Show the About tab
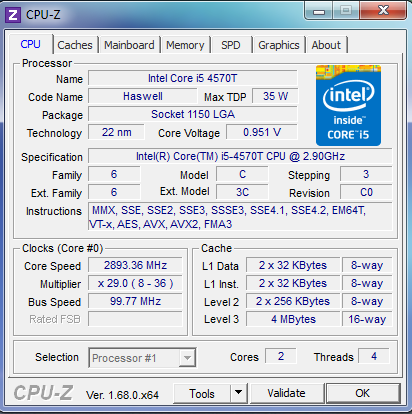 coord(326,45)
